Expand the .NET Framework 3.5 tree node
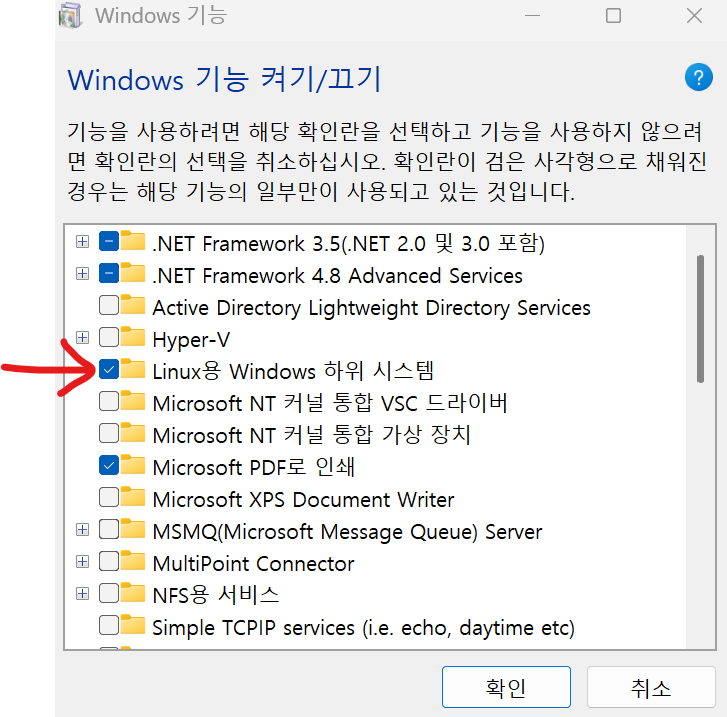 coord(83,242)
